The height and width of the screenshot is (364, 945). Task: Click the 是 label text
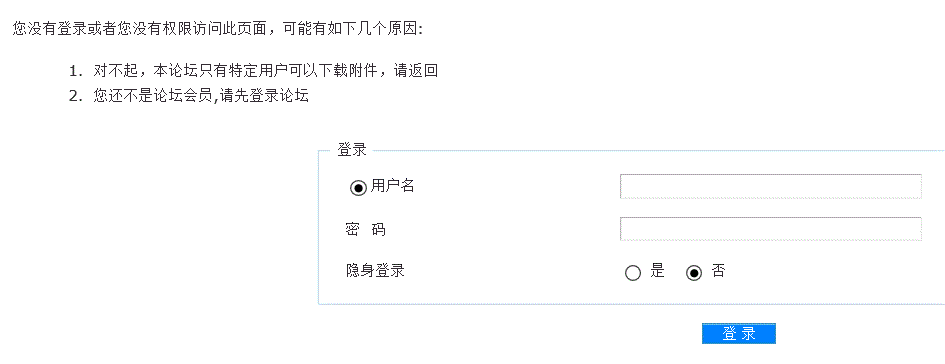pyautogui.click(x=658, y=271)
